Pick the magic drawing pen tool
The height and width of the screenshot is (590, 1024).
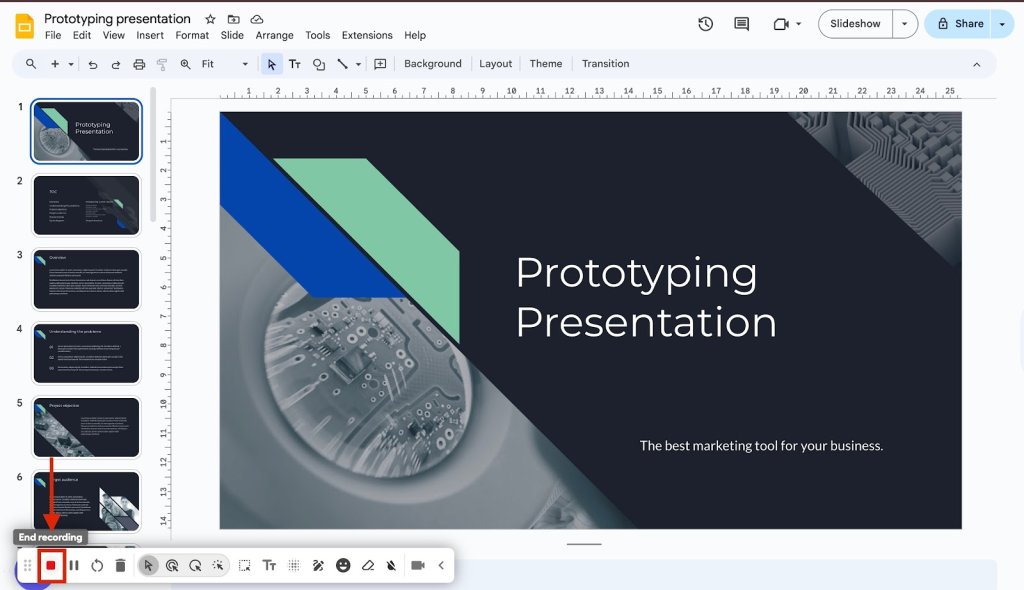[x=319, y=566]
